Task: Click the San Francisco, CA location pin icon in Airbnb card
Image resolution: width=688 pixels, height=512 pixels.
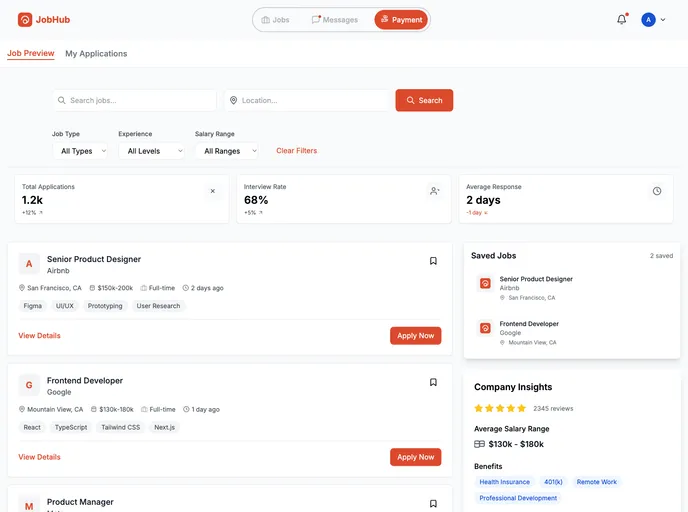Action: 22,288
